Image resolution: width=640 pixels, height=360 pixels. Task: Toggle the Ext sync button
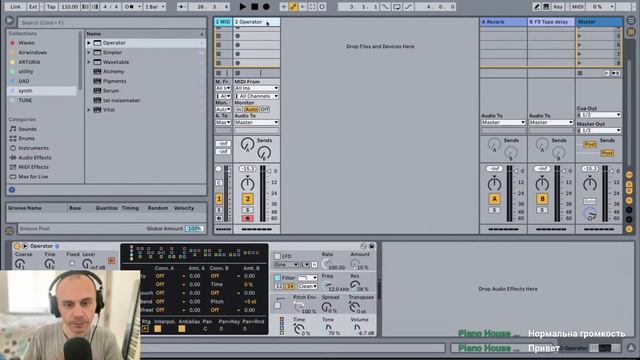33,7
